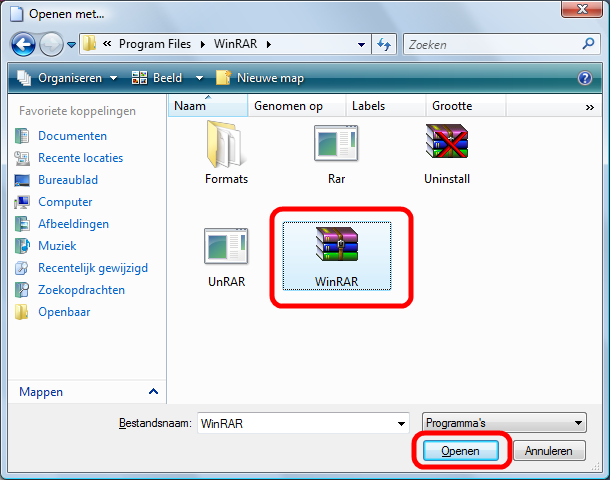The image size is (610, 480).
Task: Expand the WinRAR breadcrumb arrow
Action: point(269,44)
